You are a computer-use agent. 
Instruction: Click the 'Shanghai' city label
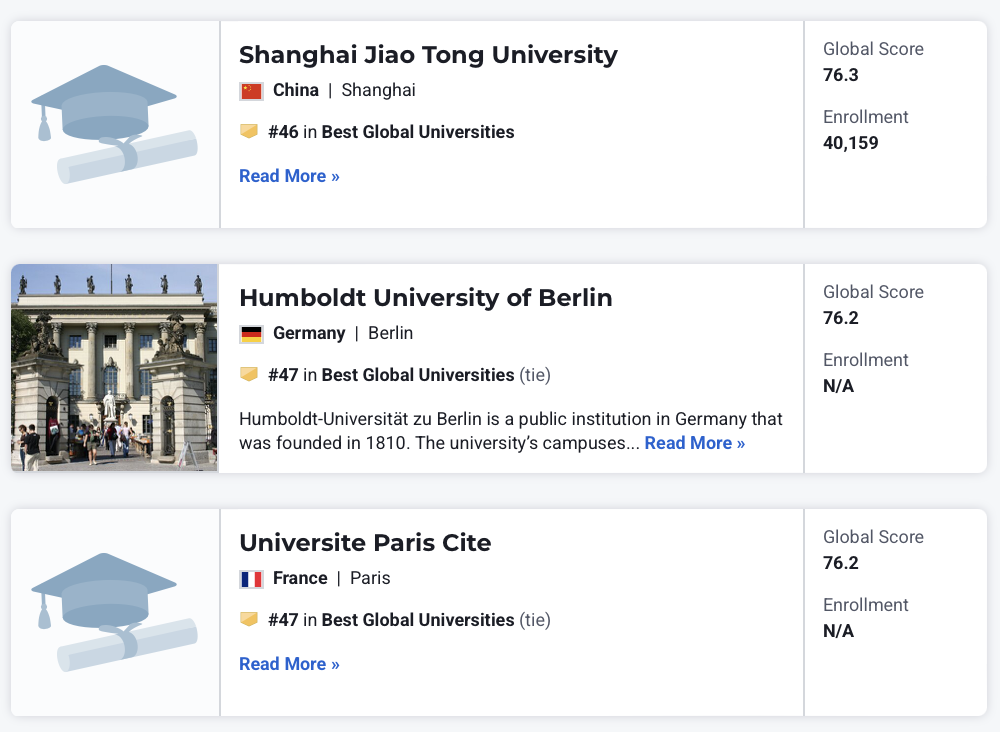pyautogui.click(x=378, y=91)
